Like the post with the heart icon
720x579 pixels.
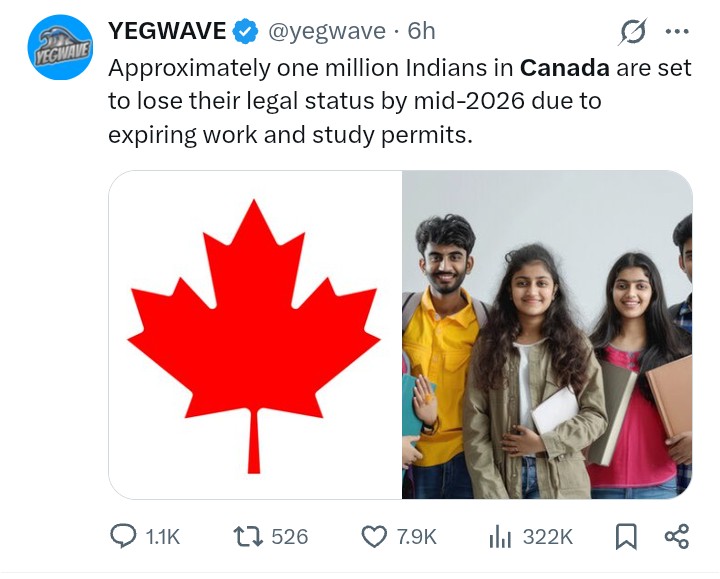coord(374,536)
